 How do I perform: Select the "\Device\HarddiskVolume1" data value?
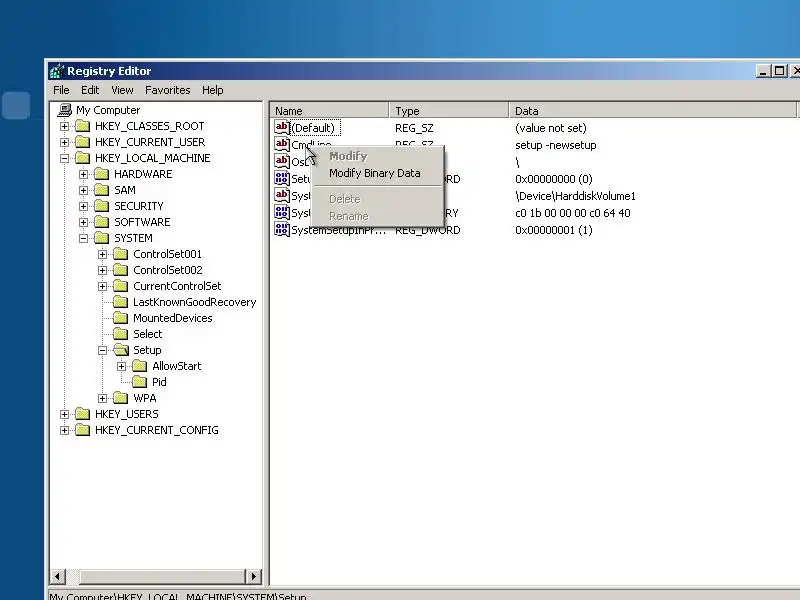coord(575,196)
